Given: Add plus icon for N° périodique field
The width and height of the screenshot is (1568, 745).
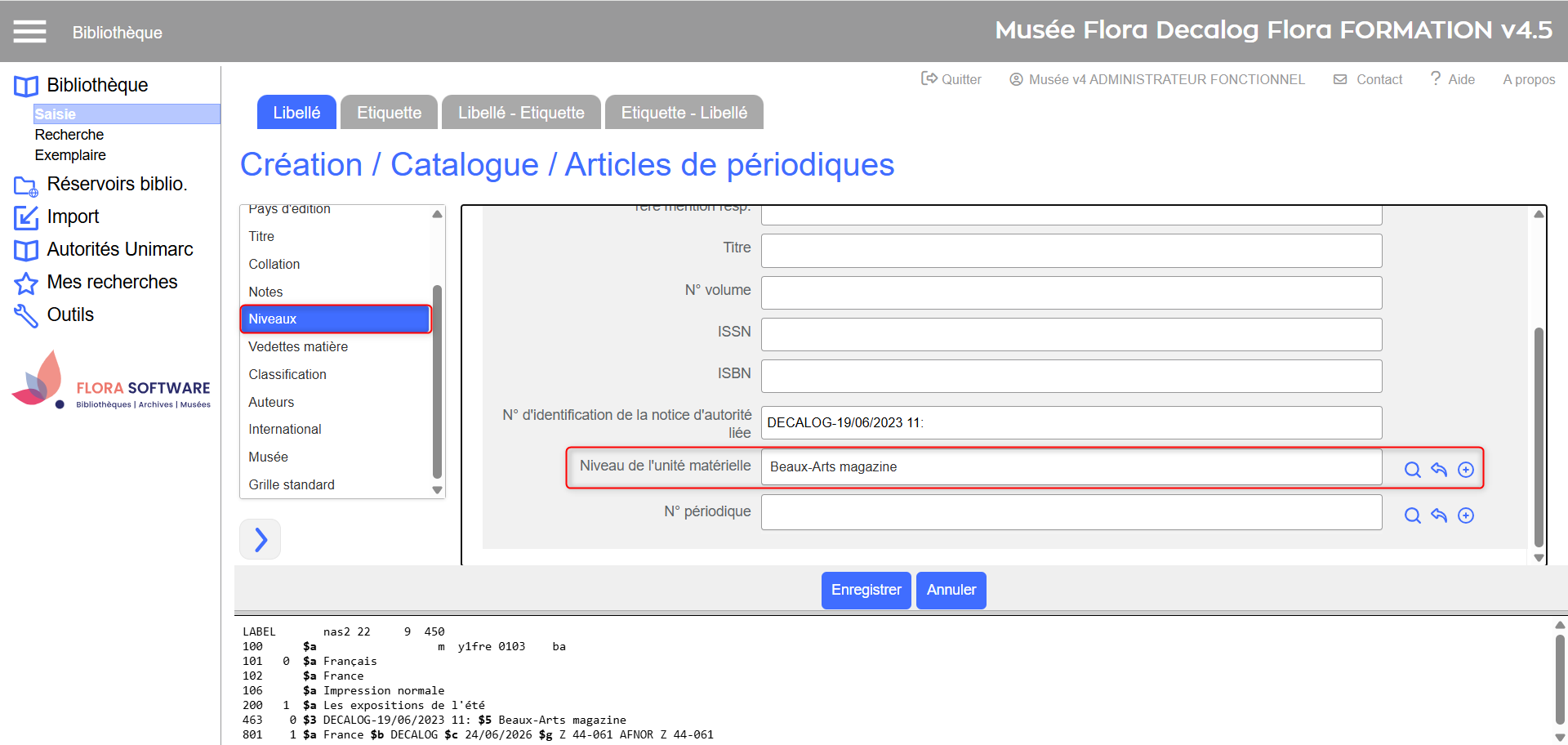Looking at the screenshot, I should pyautogui.click(x=1466, y=515).
